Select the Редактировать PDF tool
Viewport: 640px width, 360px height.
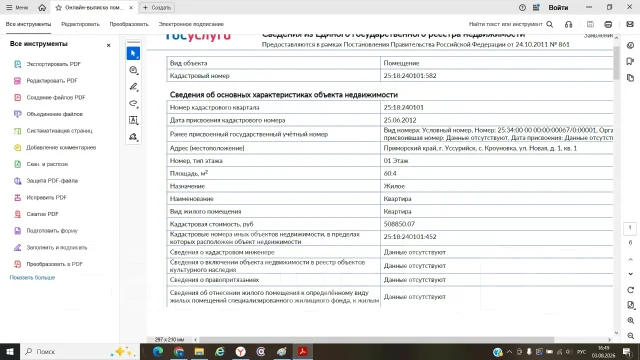45,81
